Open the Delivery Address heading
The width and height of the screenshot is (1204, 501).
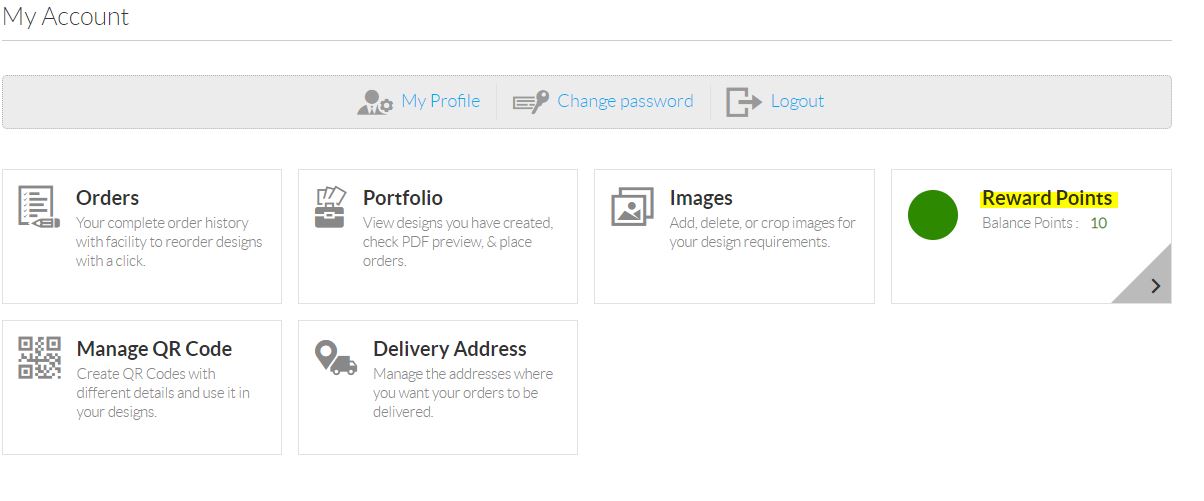click(450, 349)
